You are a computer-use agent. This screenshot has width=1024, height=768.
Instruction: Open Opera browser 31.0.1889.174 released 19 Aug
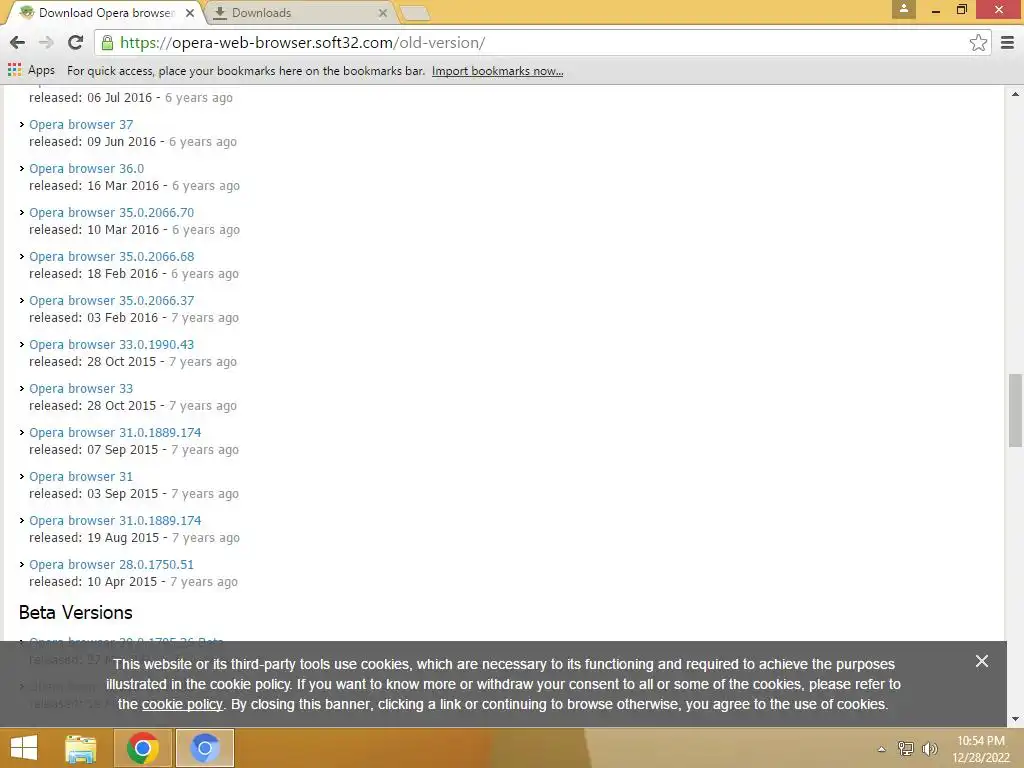[x=115, y=520]
